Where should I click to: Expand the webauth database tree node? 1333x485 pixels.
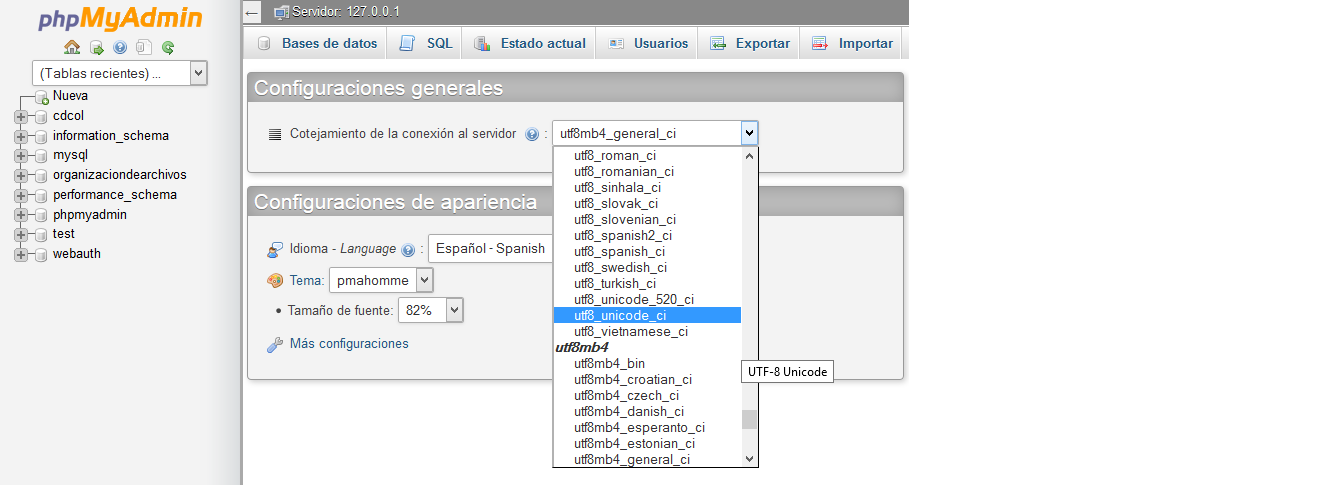coord(21,254)
